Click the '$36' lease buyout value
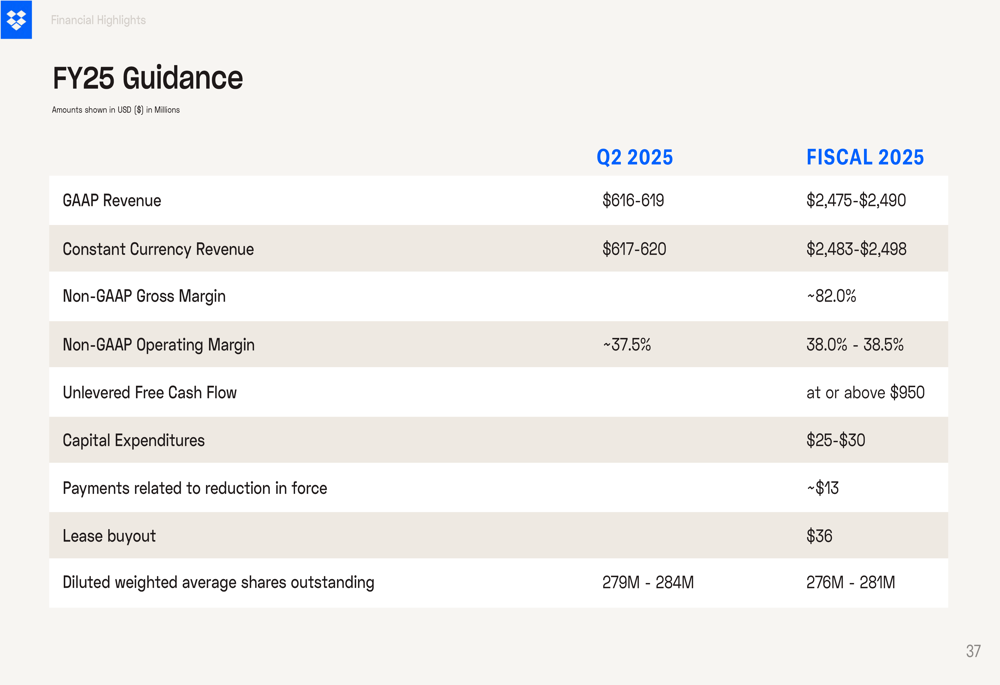The width and height of the screenshot is (1000, 685). coord(820,536)
